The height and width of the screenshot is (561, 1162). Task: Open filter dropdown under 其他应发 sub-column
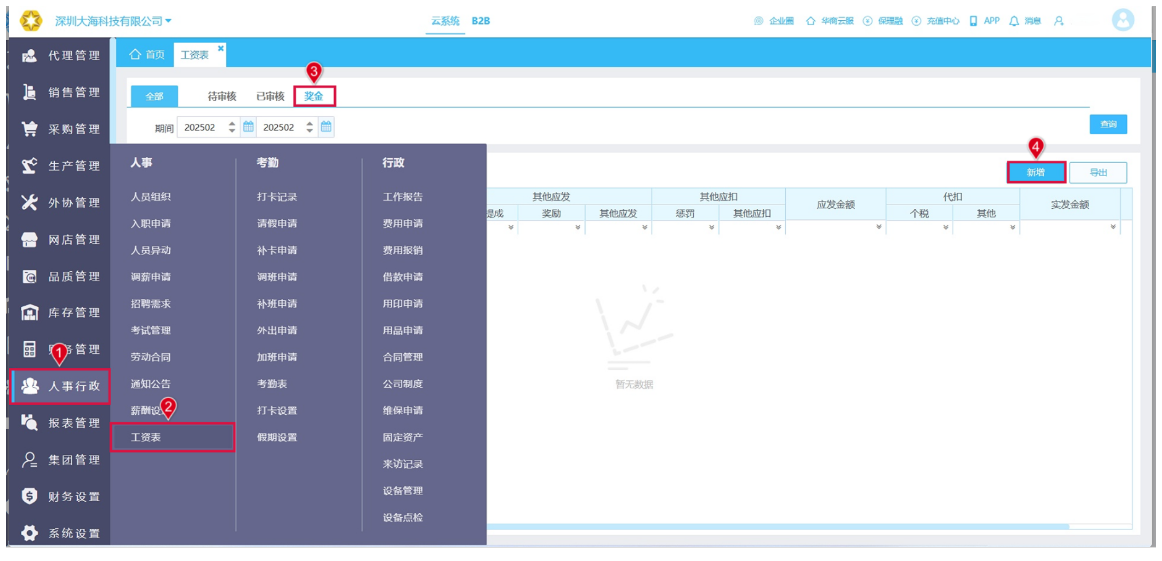pyautogui.click(x=644, y=228)
